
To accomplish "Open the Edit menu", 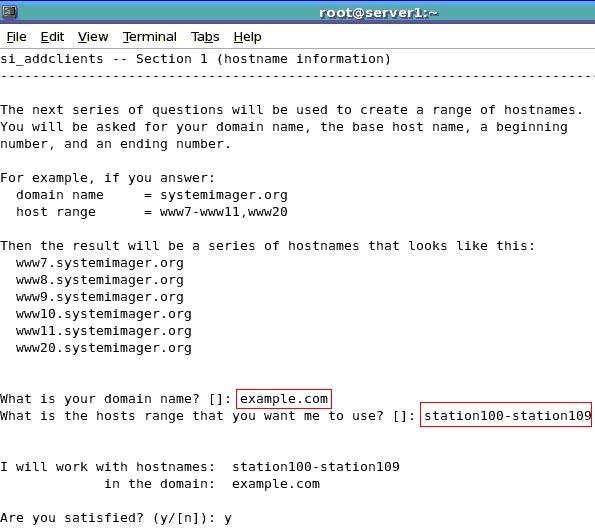I will 52,37.
